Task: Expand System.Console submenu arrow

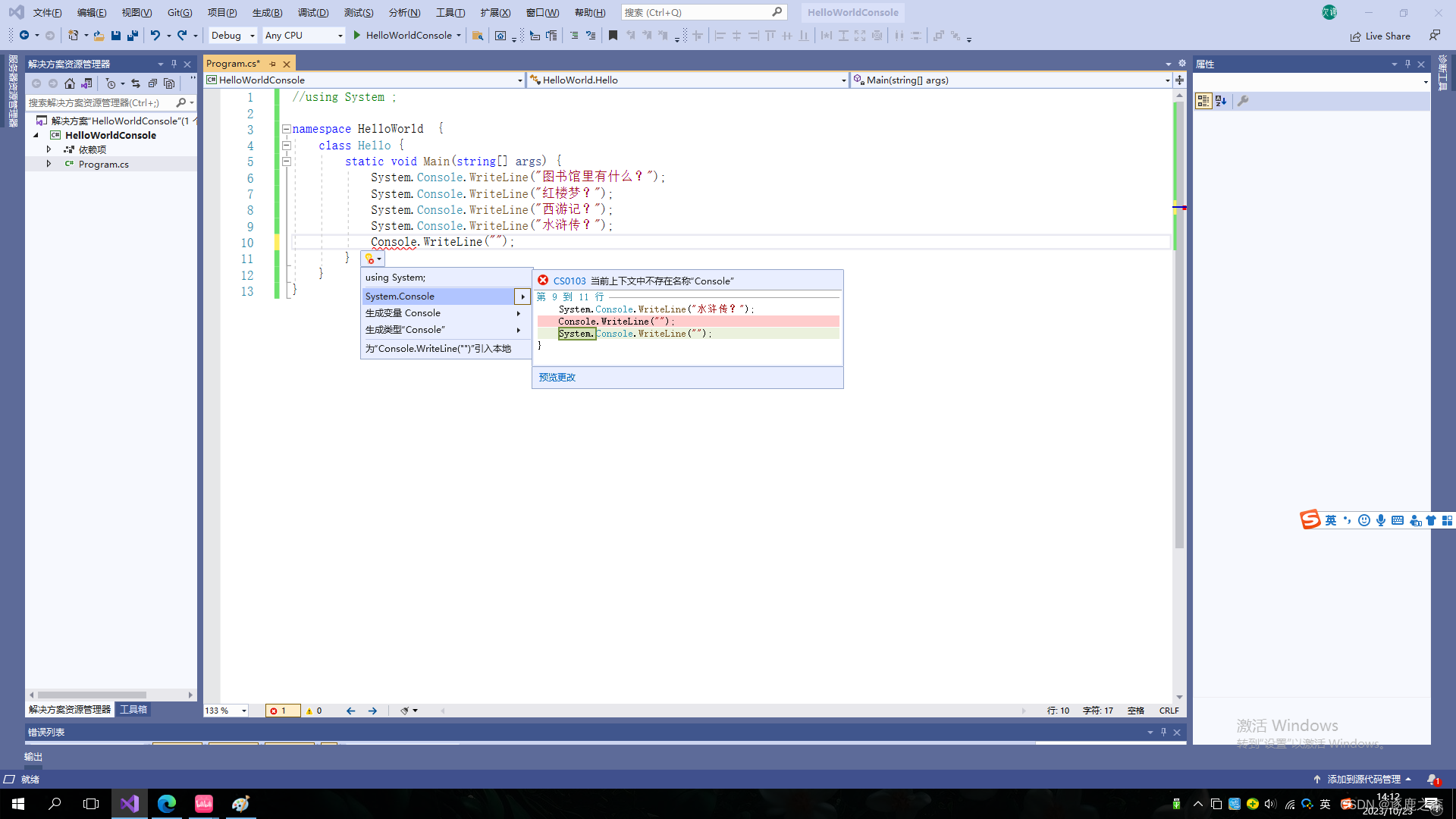Action: (x=522, y=297)
